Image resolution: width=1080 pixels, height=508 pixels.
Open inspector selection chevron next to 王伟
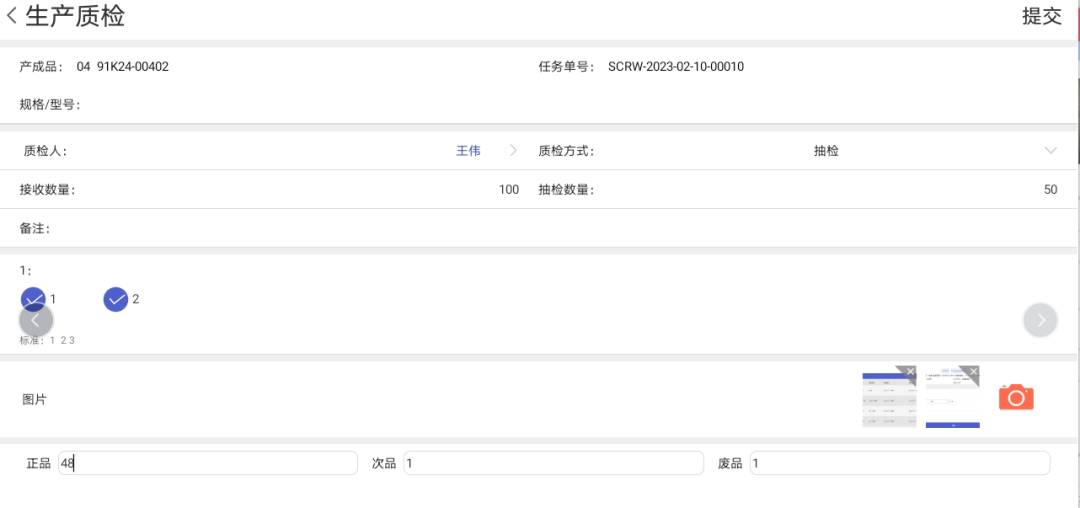click(513, 151)
